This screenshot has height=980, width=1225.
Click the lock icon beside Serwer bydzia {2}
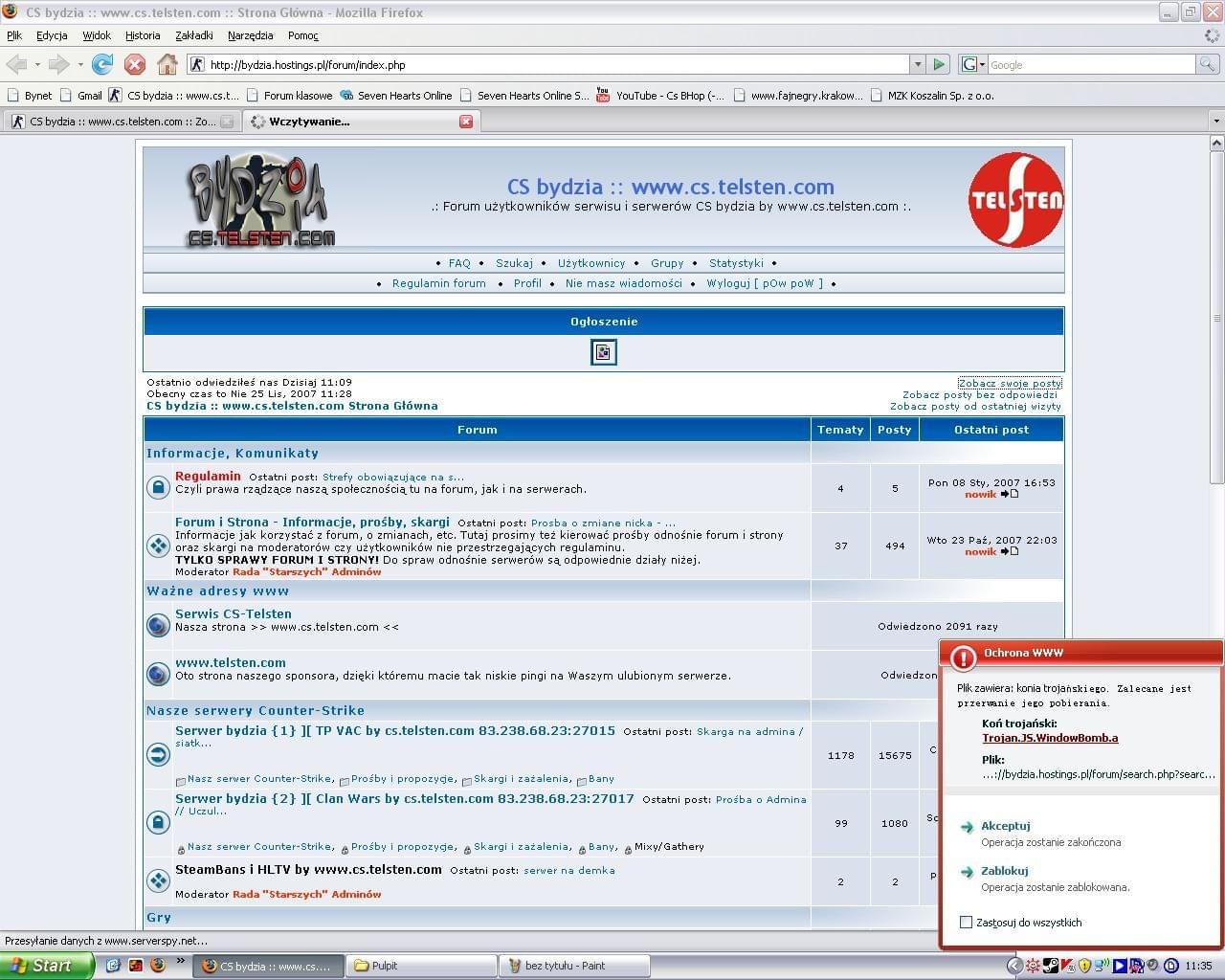158,822
